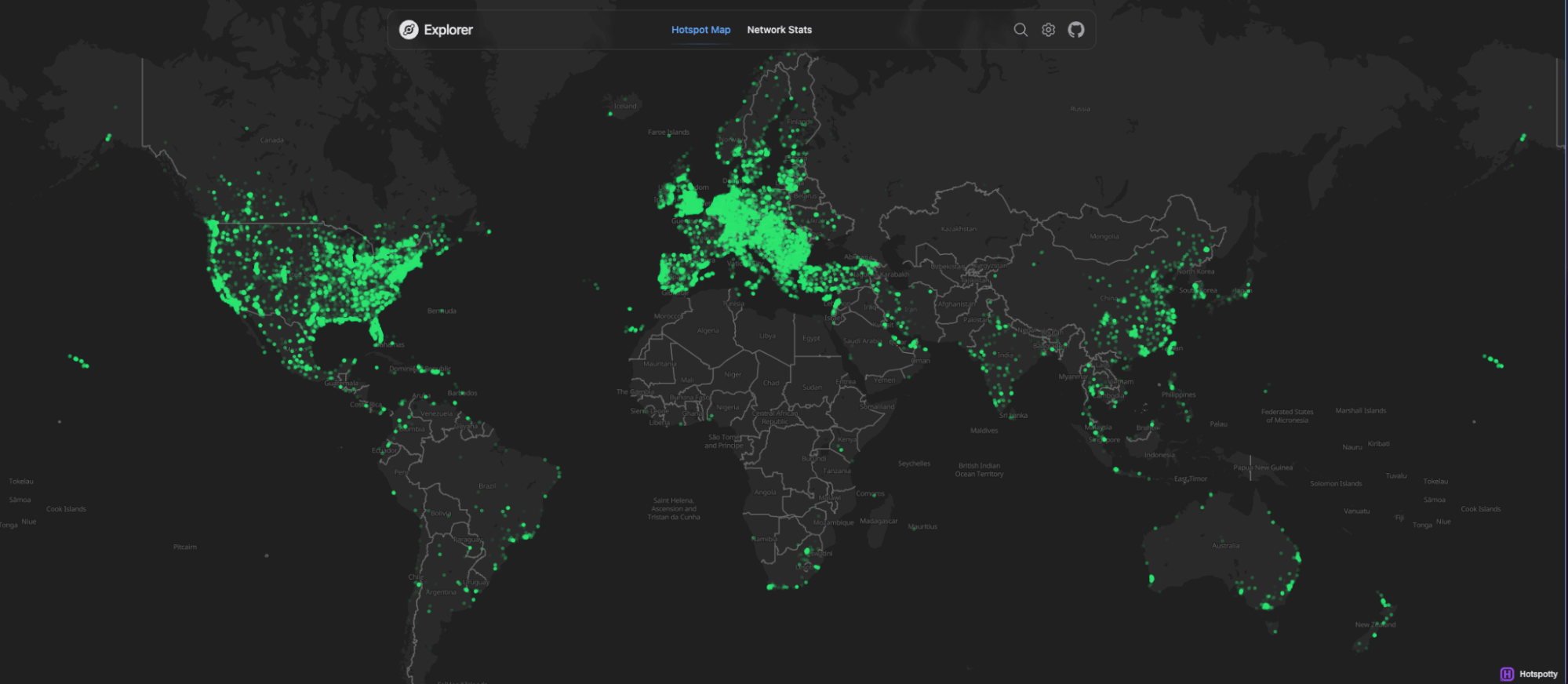The width and height of the screenshot is (1568, 684).
Task: Click the Marshall Islands map label
Action: point(1361,410)
